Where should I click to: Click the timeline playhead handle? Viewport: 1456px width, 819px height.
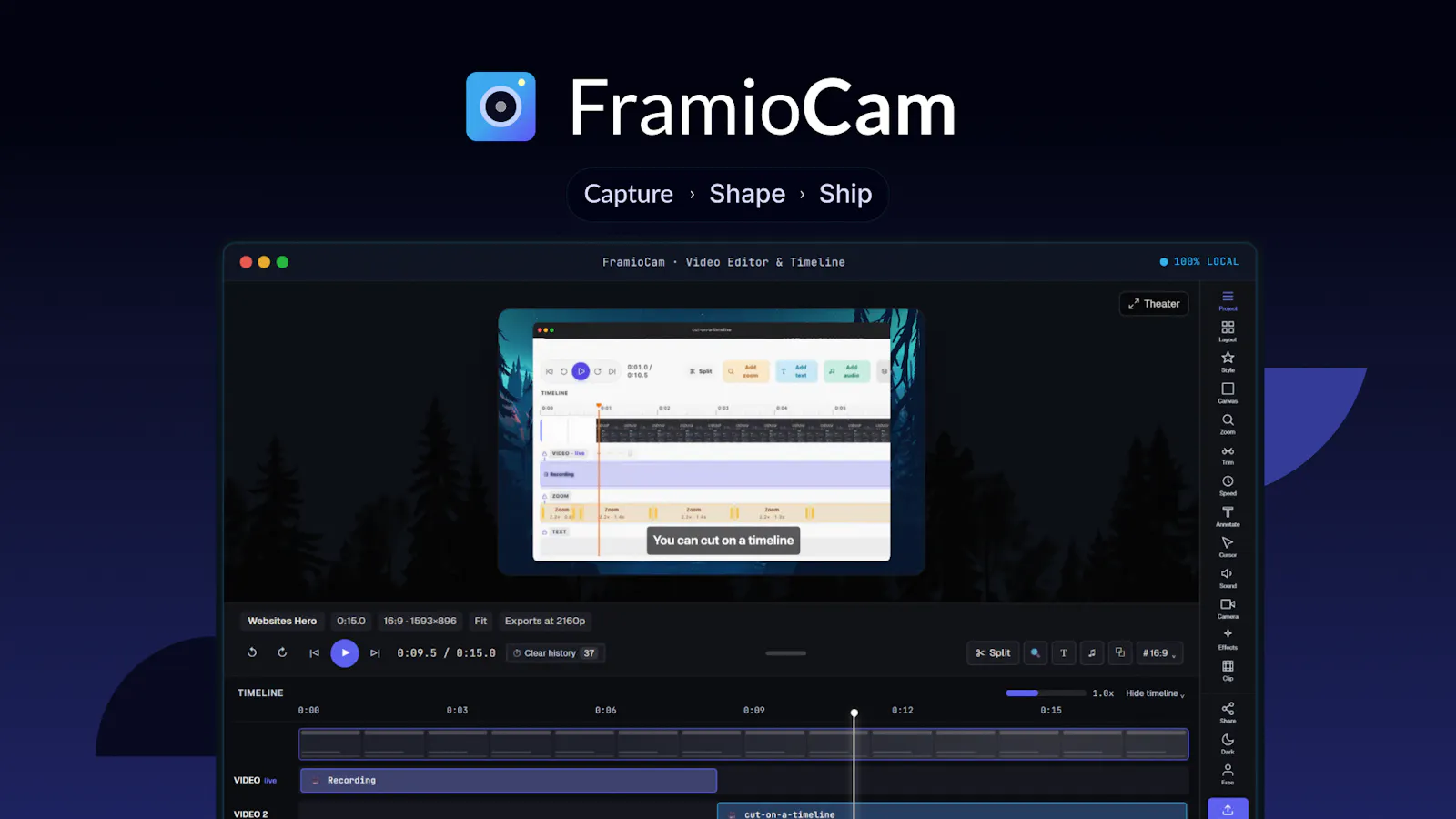coord(854,713)
